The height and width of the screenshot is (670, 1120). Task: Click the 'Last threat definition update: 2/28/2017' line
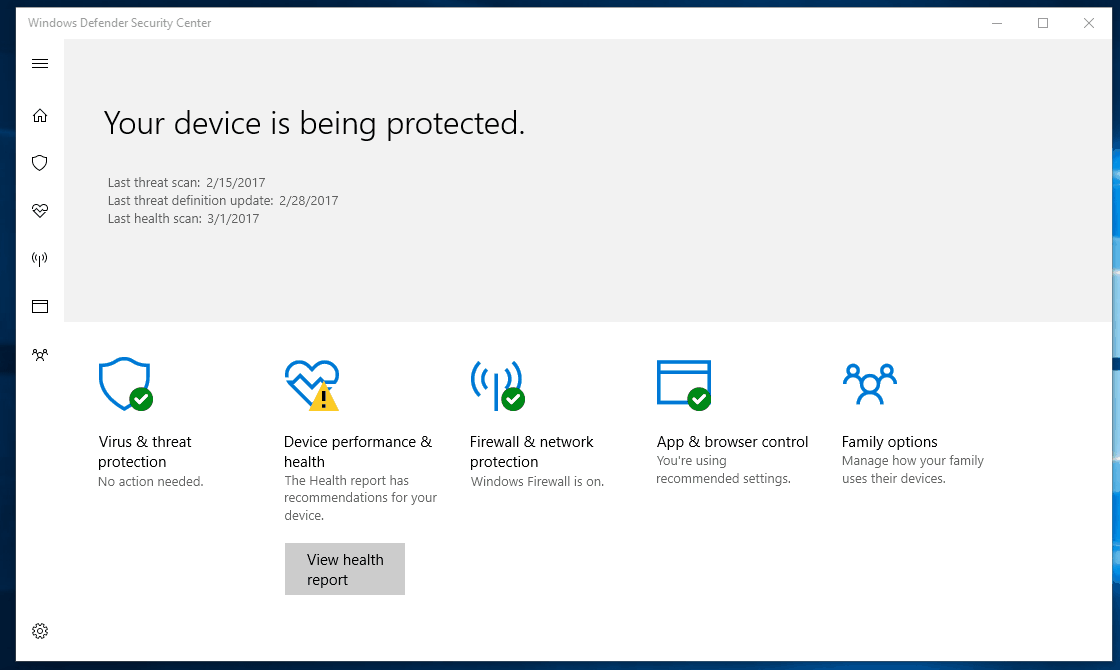point(223,201)
